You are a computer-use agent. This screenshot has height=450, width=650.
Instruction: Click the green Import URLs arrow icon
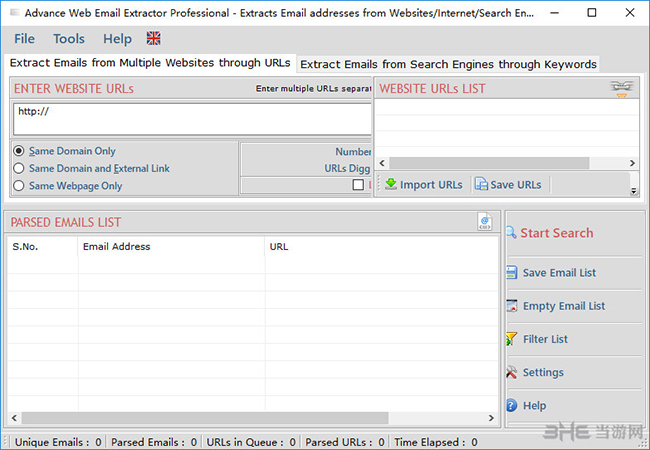[390, 184]
